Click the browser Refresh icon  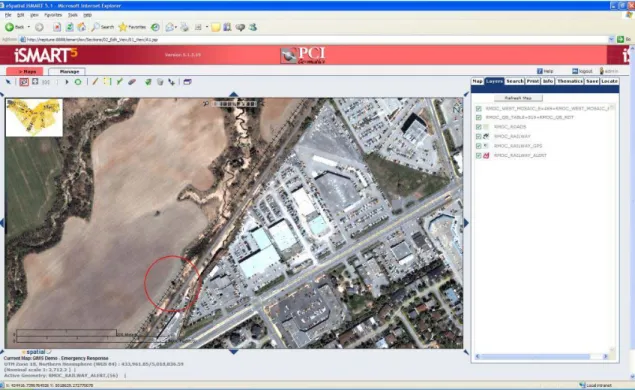click(70, 27)
